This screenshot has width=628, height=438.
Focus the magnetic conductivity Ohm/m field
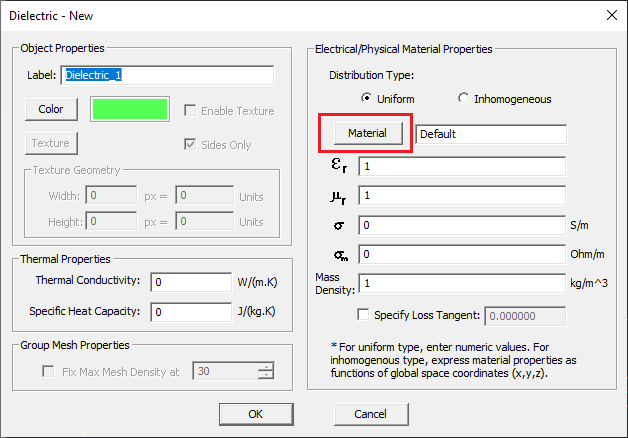463,255
